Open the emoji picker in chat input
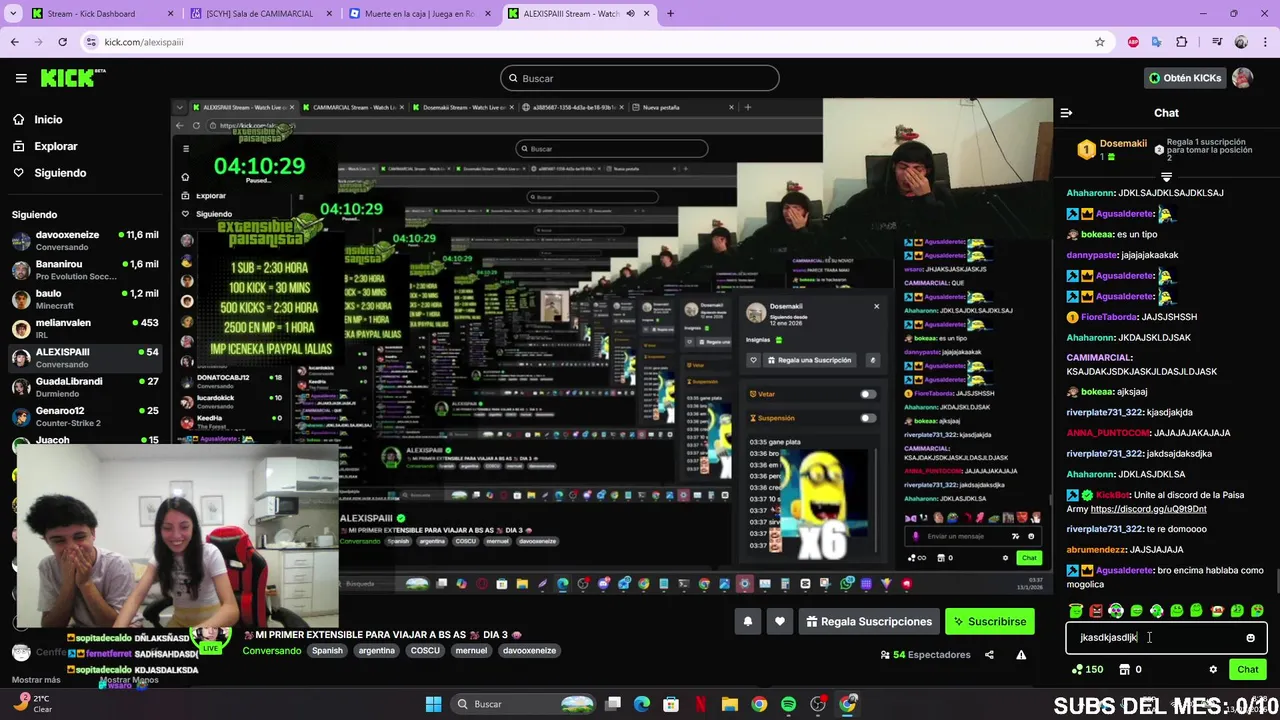 (x=1250, y=638)
